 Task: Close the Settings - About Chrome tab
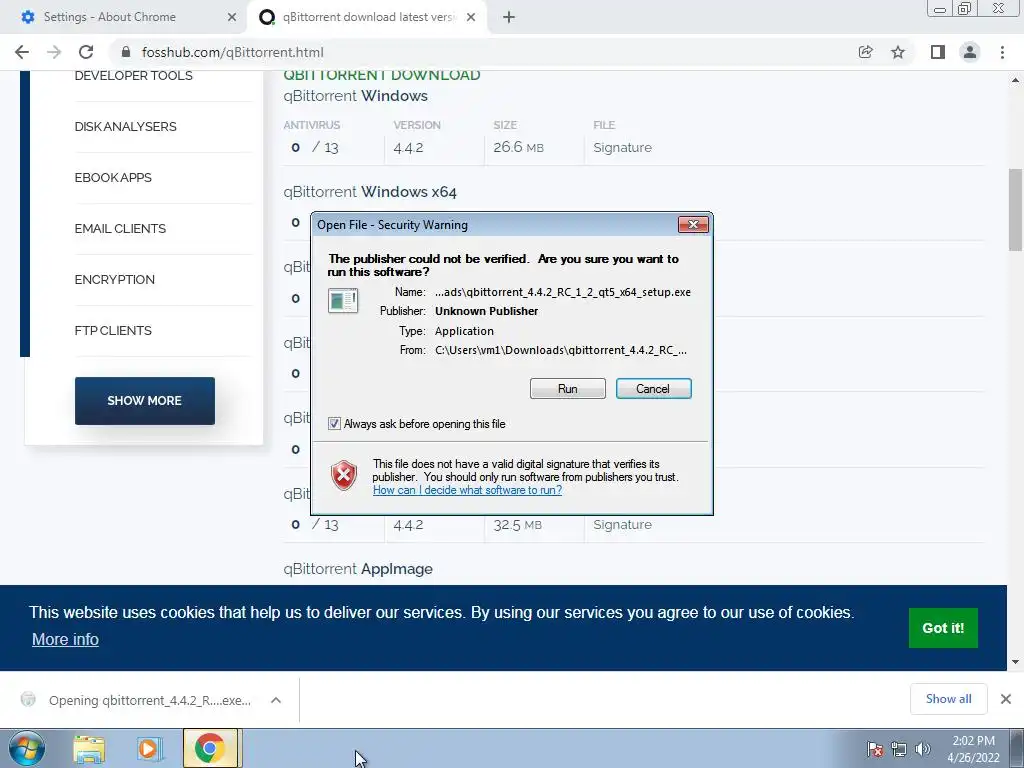coord(232,18)
